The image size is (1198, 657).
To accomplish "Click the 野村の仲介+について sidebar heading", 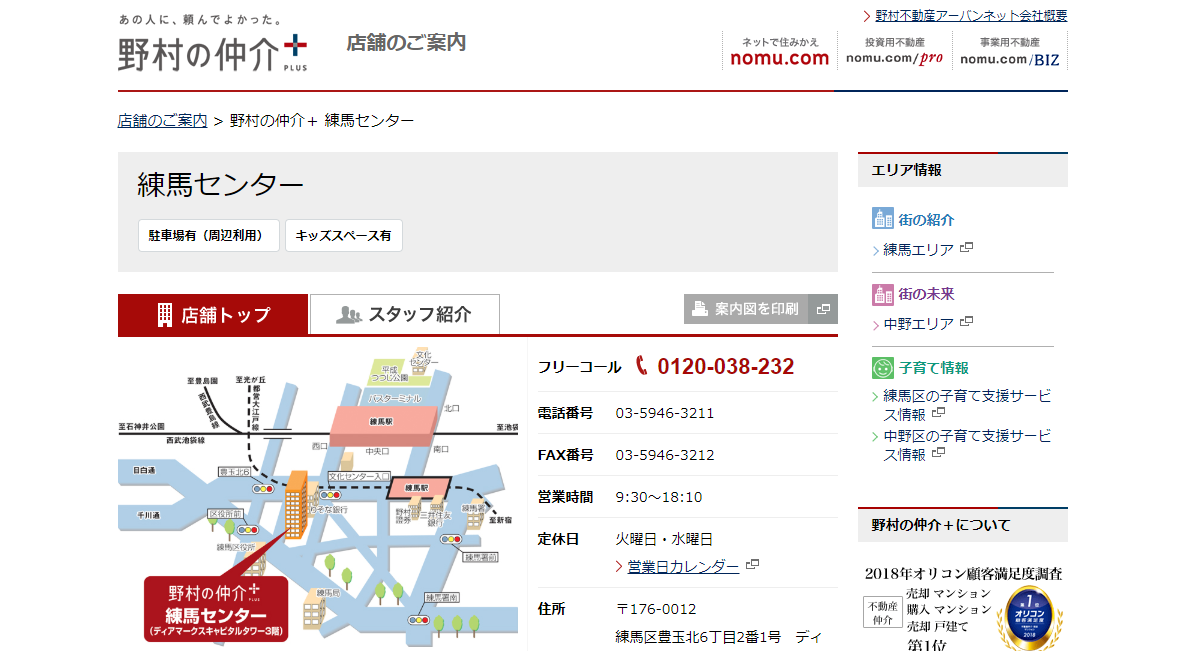I will point(941,525).
